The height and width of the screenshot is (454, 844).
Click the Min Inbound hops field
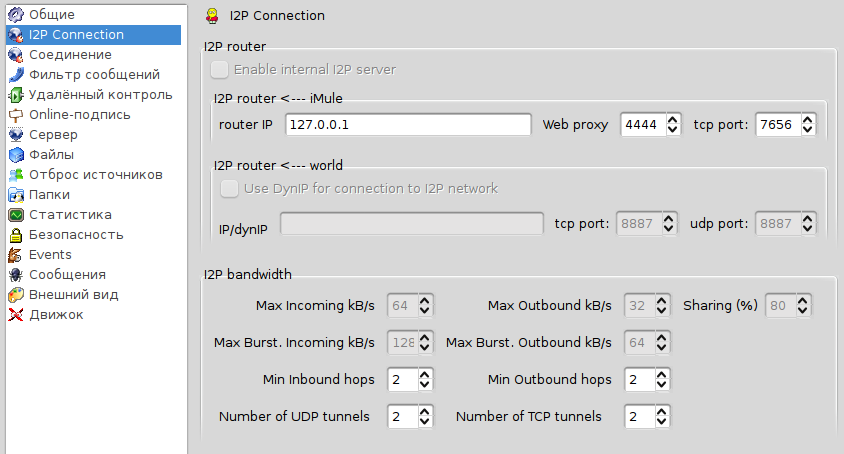[402, 380]
